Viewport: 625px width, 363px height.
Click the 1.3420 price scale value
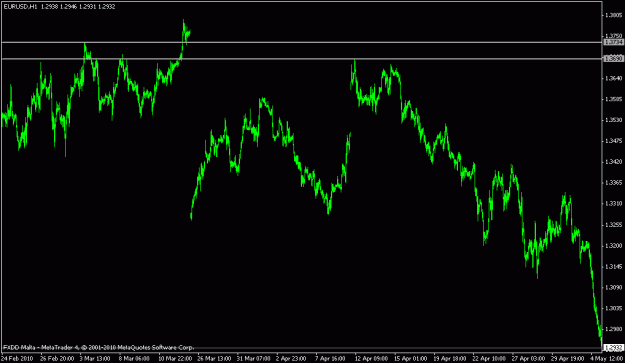(x=613, y=162)
